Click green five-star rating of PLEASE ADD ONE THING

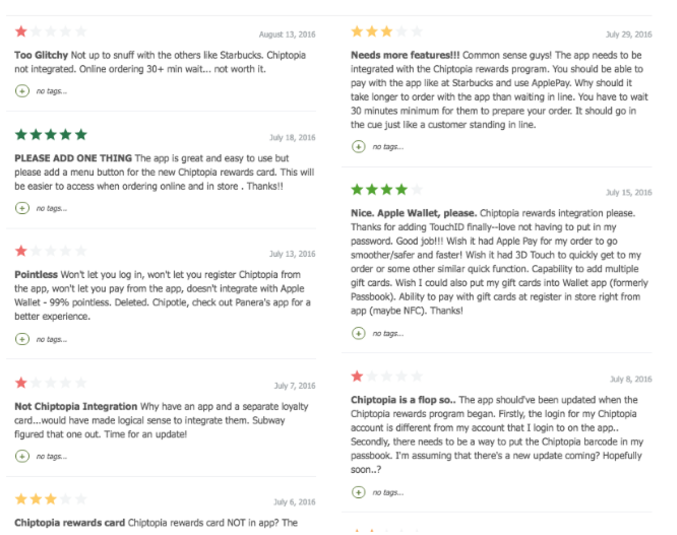point(51,135)
